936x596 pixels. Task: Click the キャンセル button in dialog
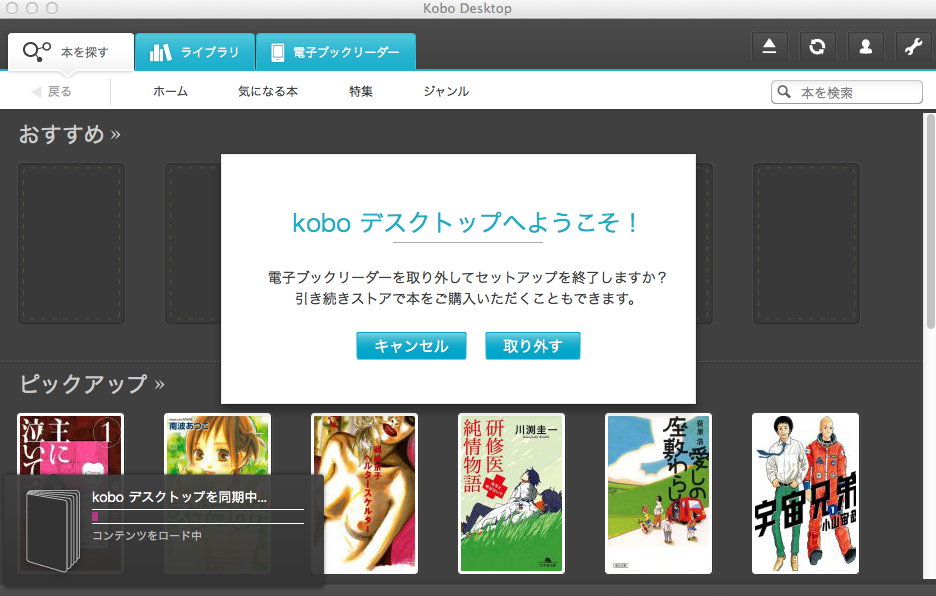click(411, 346)
